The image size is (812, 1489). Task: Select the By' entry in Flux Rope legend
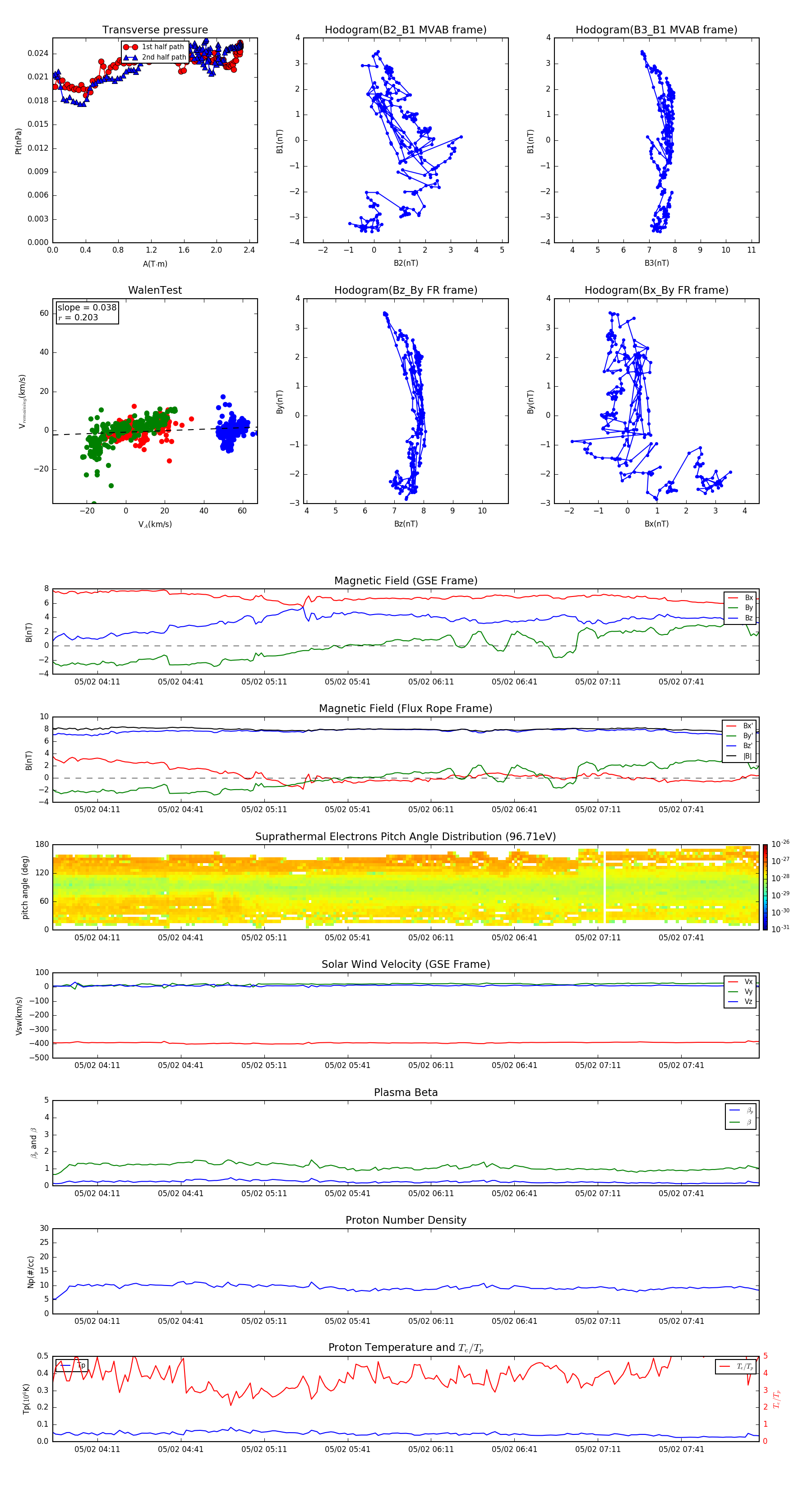point(740,736)
